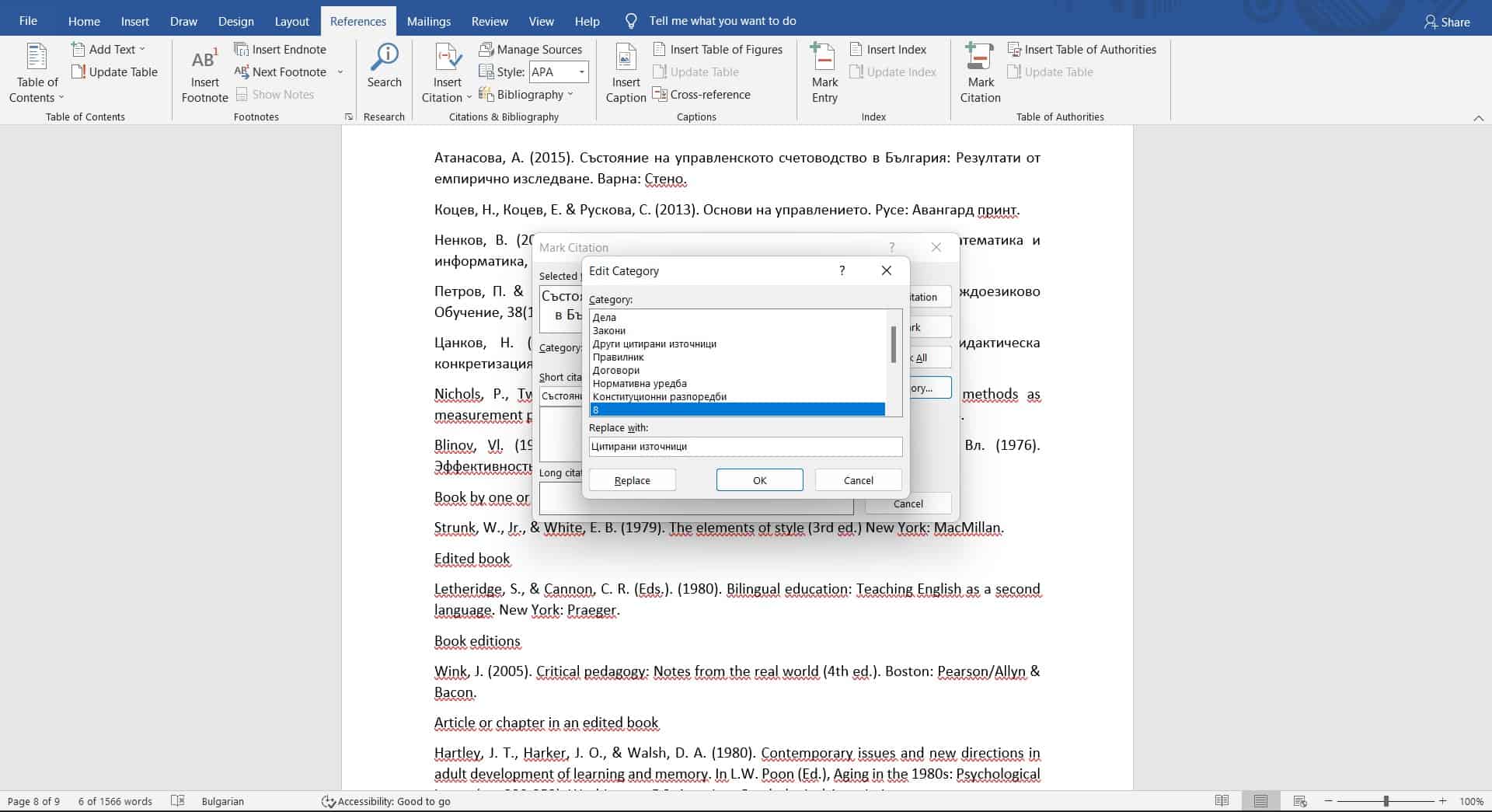Expand Add Text dropdown arrow
Viewport: 1492px width, 812px height.
click(x=142, y=49)
